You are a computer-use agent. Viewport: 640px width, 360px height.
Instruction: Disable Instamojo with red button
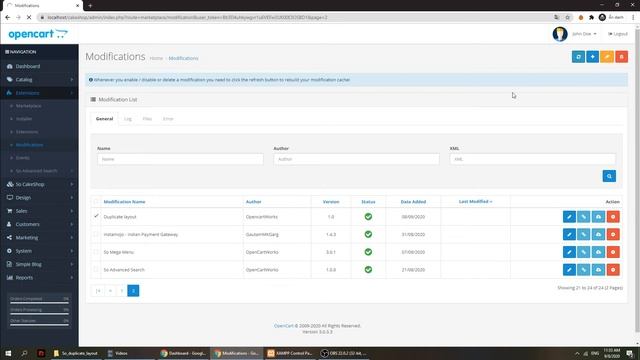613,234
